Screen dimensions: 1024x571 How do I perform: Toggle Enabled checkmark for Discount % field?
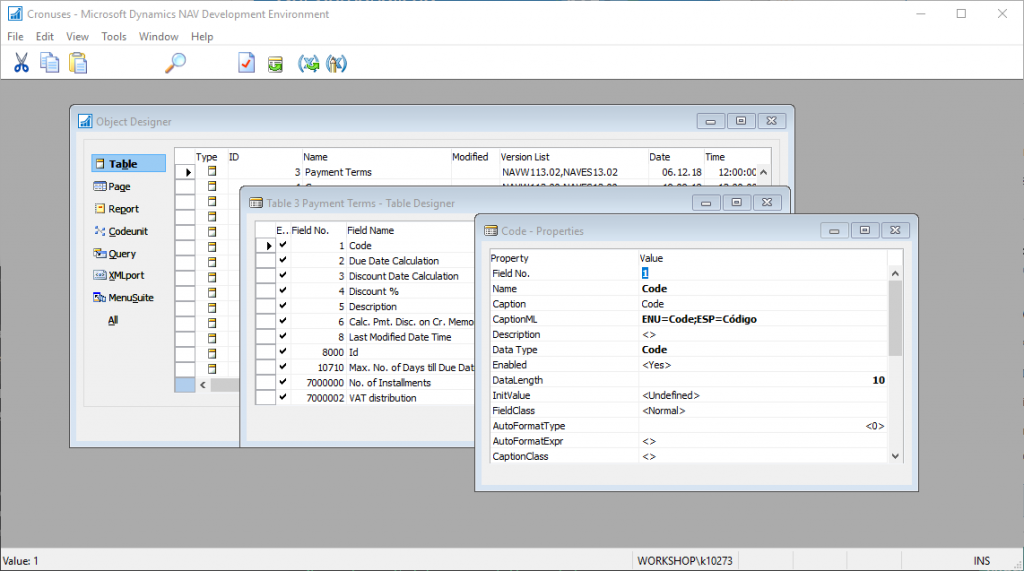(x=282, y=291)
